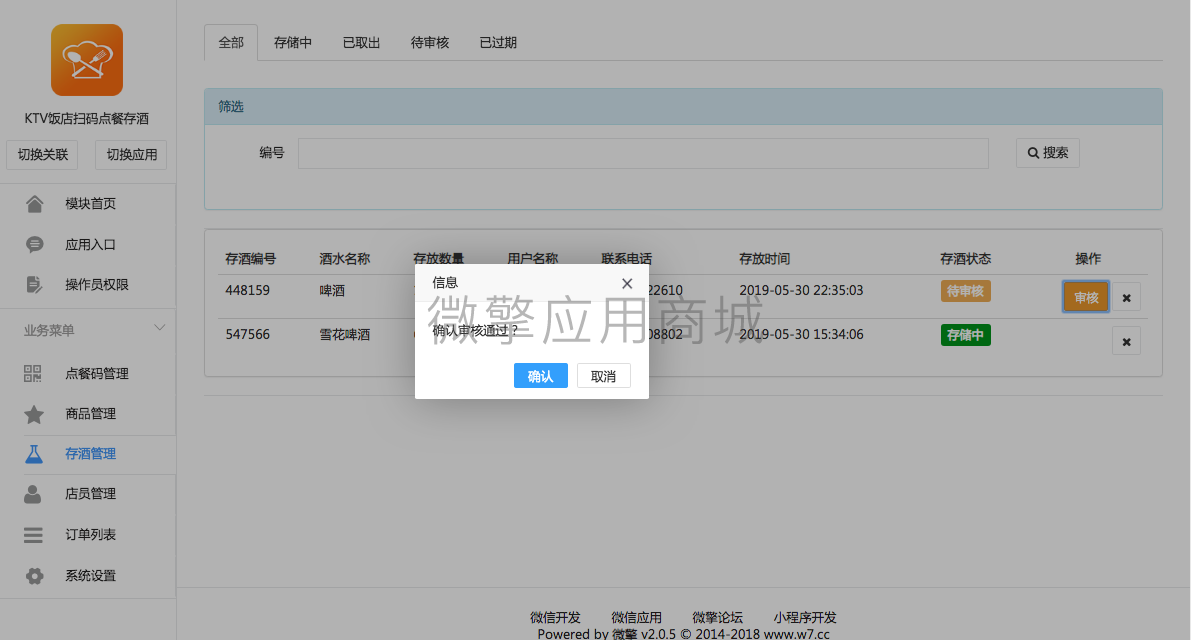The width and height of the screenshot is (1191, 640).
Task: Open the 微信应用 footer link
Action: tap(637, 617)
